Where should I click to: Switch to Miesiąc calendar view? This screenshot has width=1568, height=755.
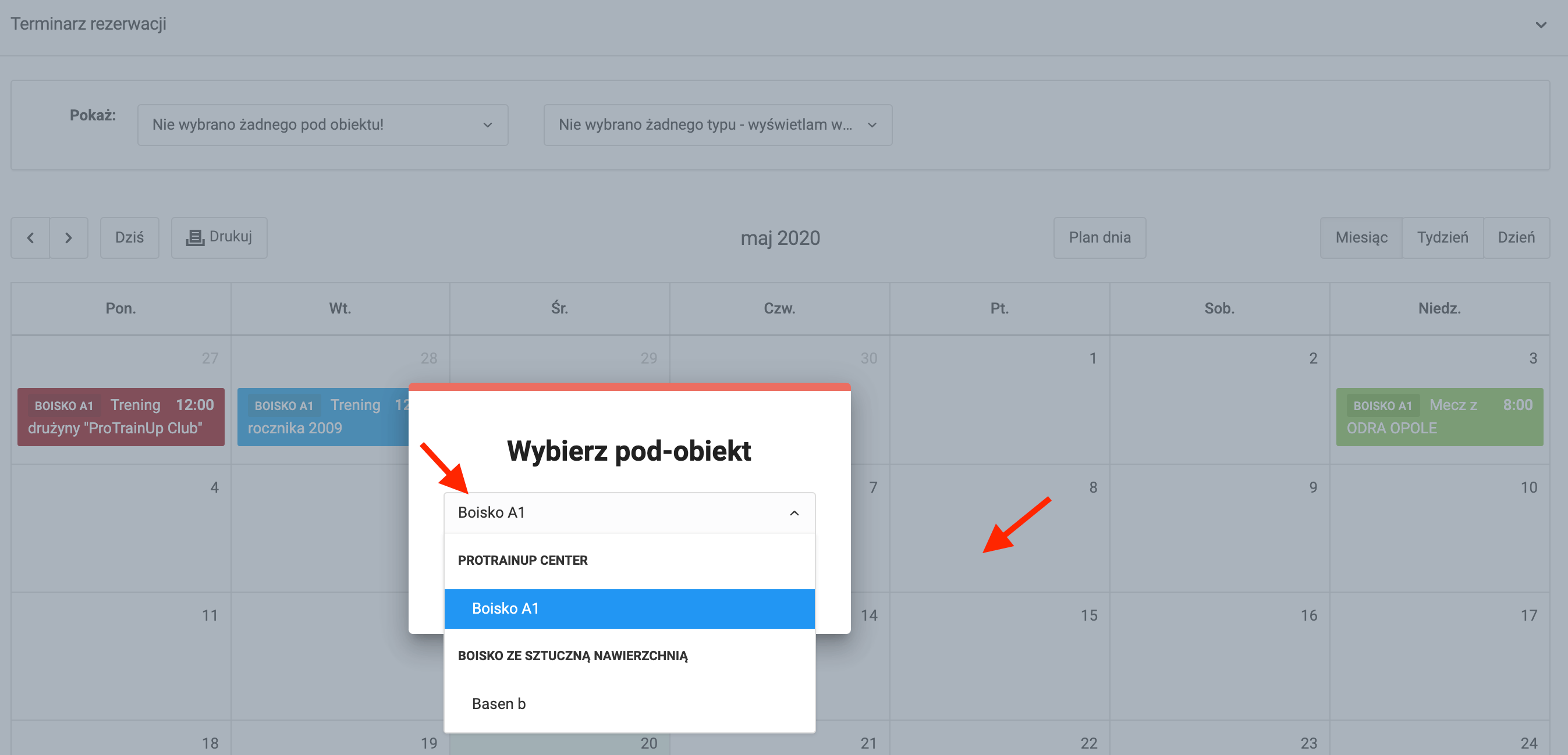[1361, 238]
